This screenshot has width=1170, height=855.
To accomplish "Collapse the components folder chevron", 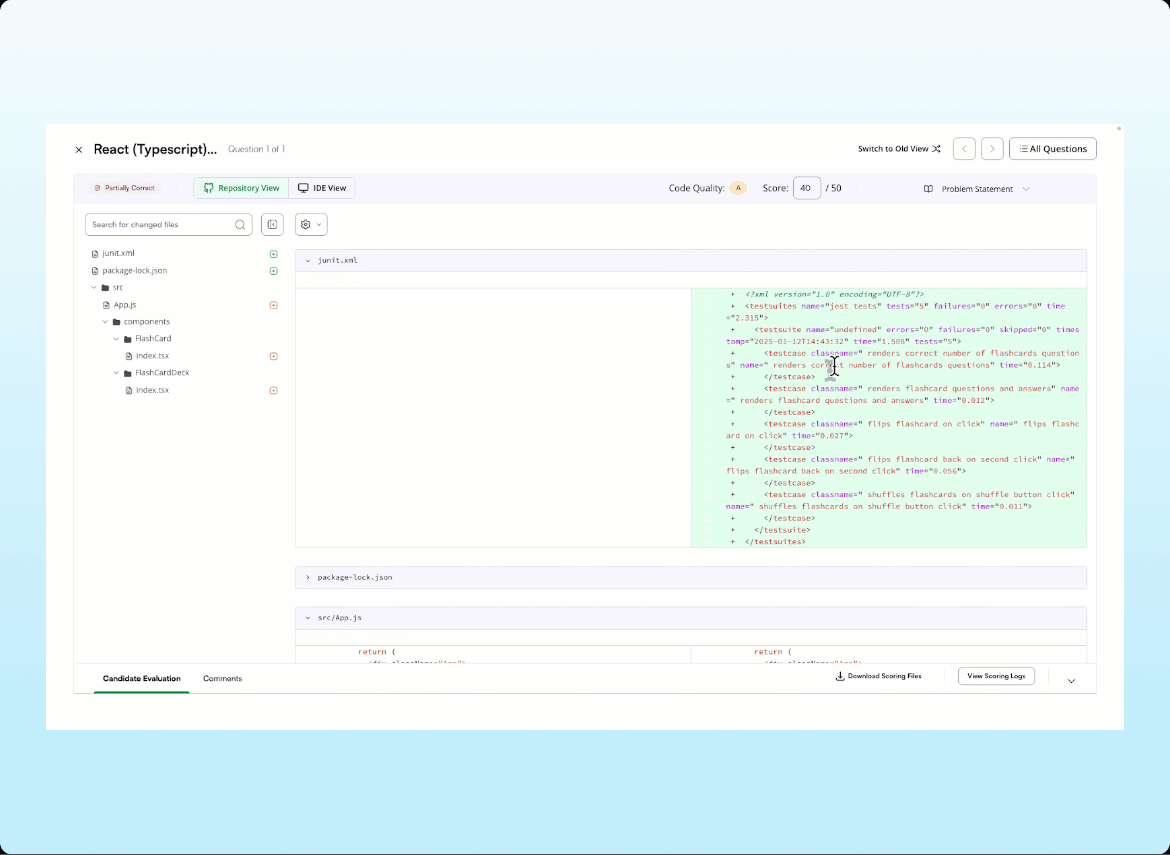I will pyautogui.click(x=105, y=322).
